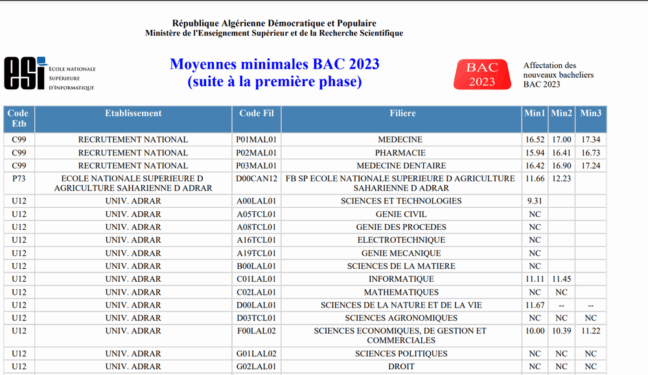Select the 'Moyennes minimales BAC 2023' title

pos(274,64)
